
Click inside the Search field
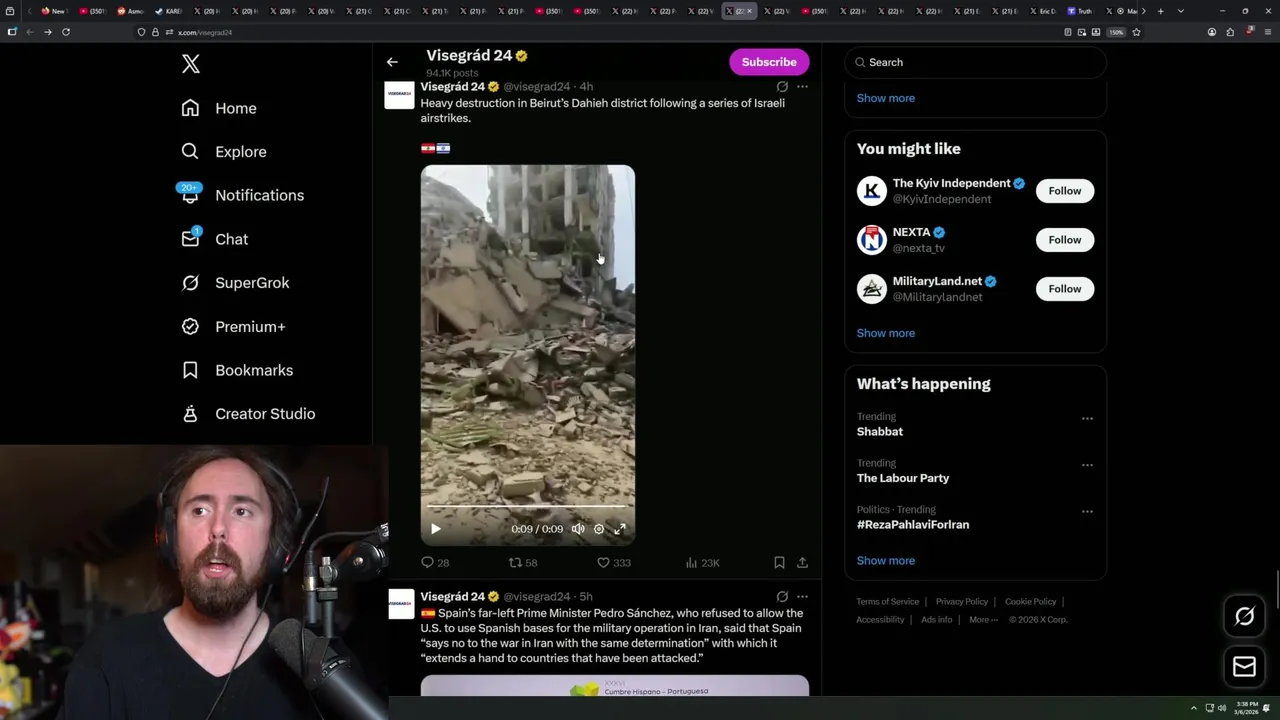point(975,62)
